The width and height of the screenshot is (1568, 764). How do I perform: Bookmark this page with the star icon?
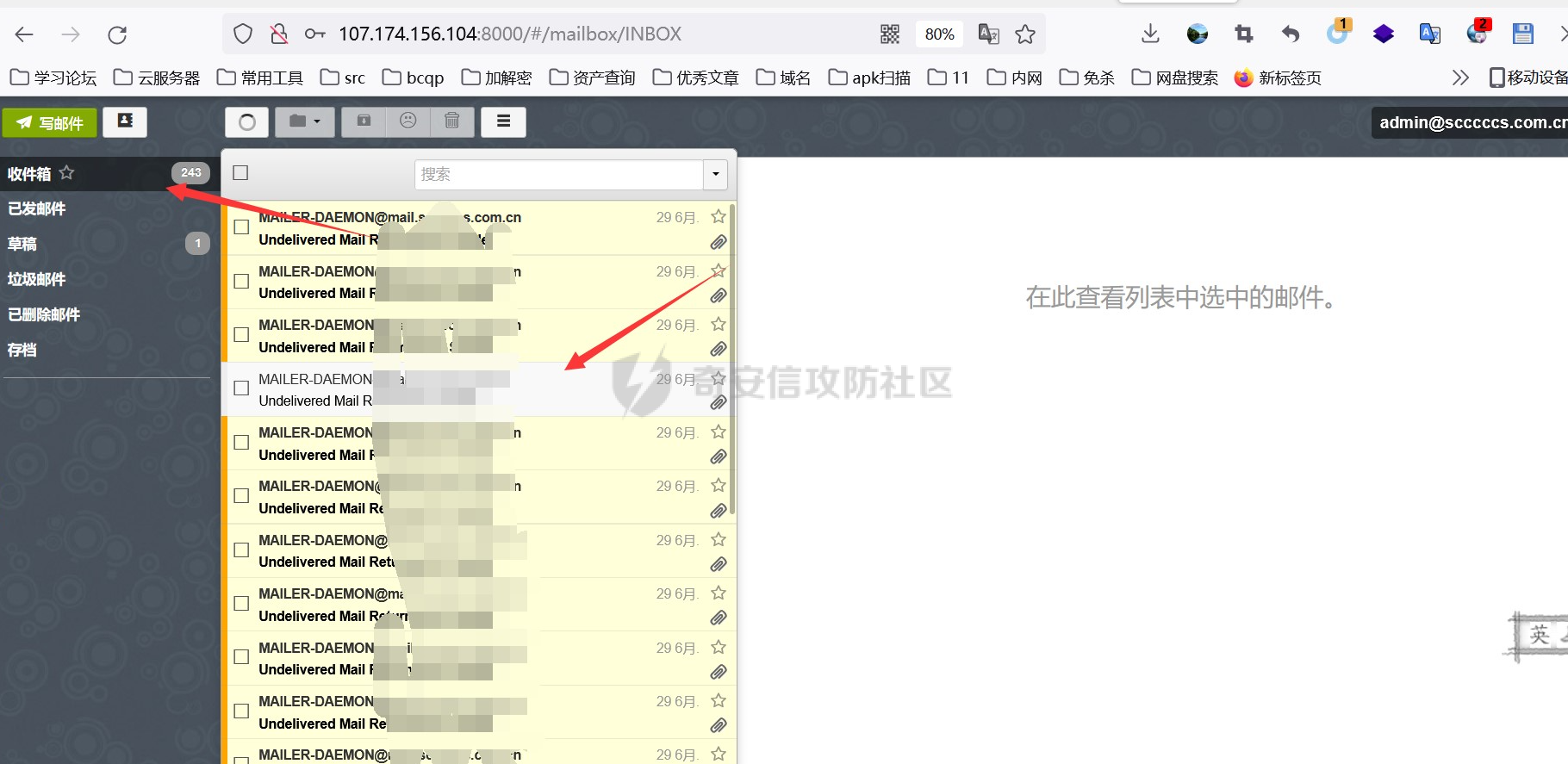click(1025, 34)
